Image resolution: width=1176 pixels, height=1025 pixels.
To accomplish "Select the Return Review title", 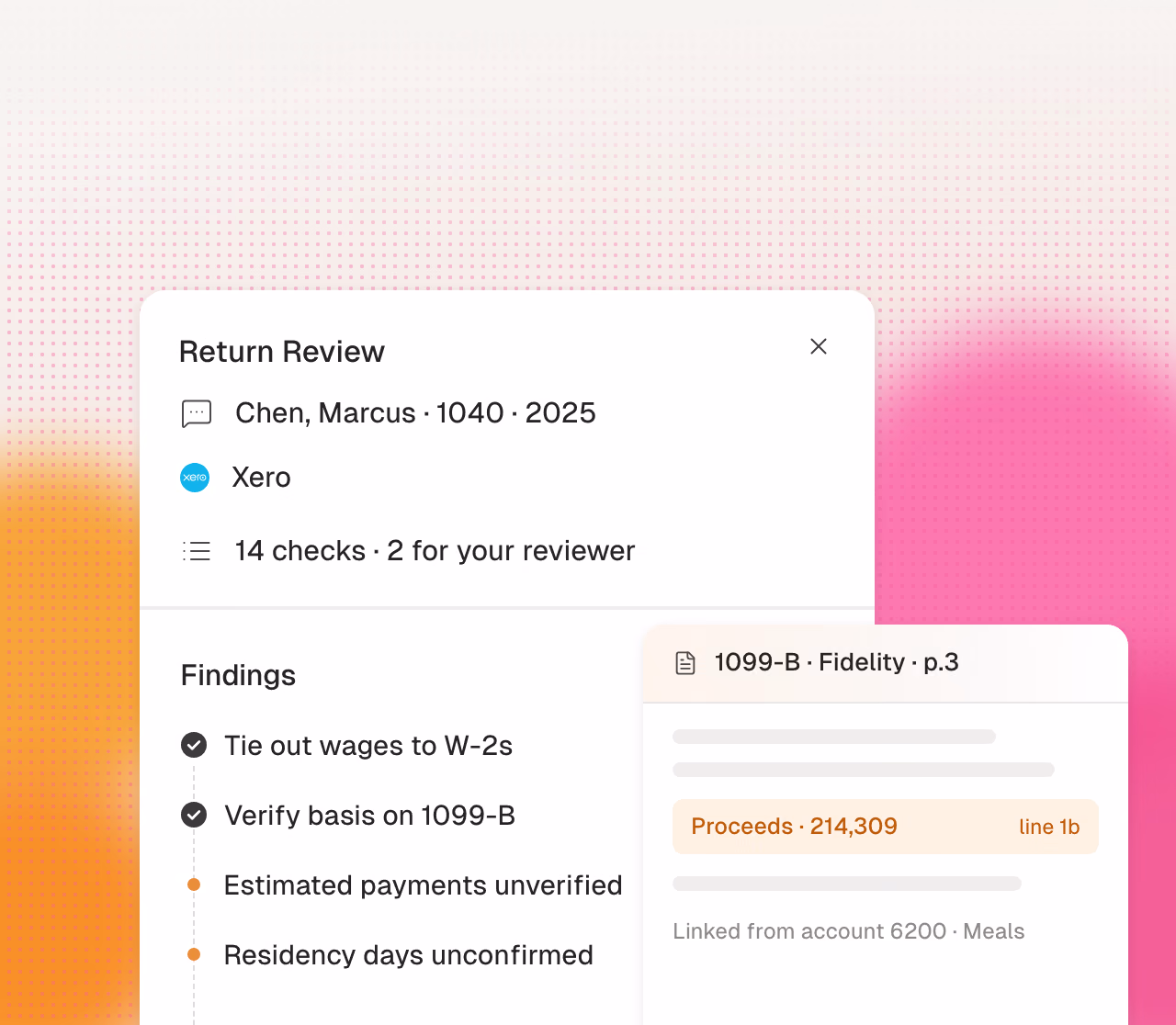I will [282, 352].
